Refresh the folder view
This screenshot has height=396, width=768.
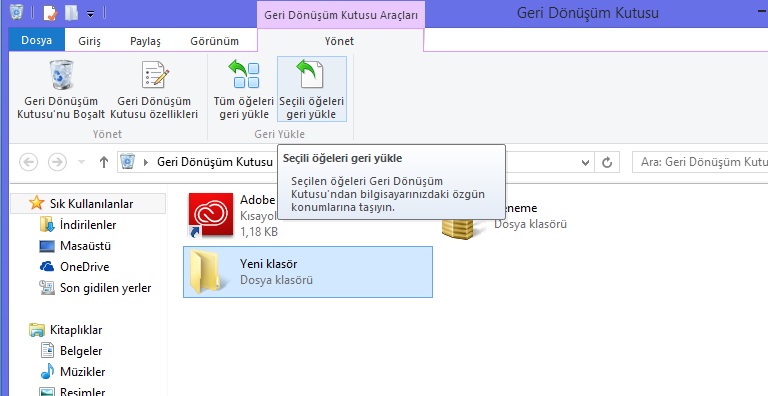[607, 162]
